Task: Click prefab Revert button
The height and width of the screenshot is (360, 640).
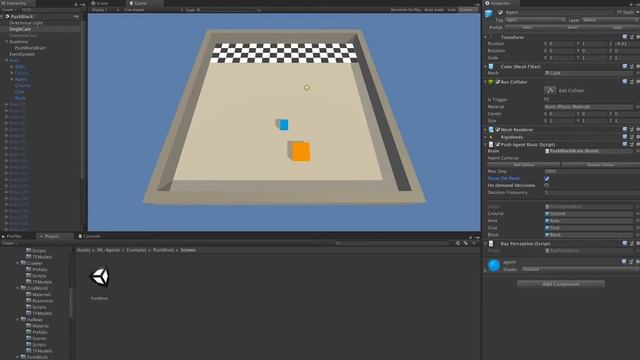Action: point(572,27)
